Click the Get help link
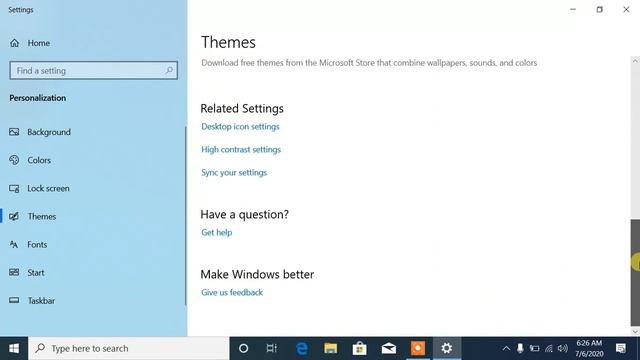This screenshot has width=640, height=360. 217,232
